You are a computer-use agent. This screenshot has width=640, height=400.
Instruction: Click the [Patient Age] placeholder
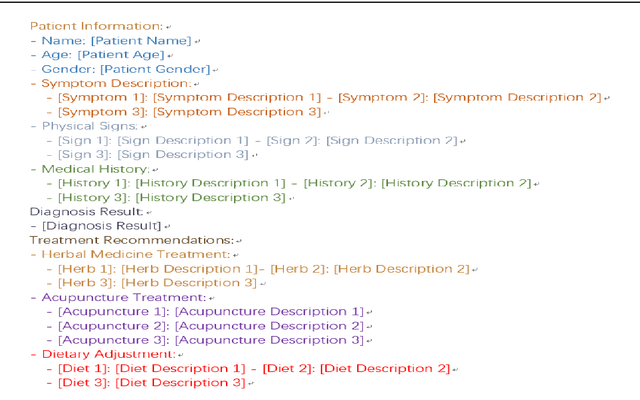coord(121,55)
